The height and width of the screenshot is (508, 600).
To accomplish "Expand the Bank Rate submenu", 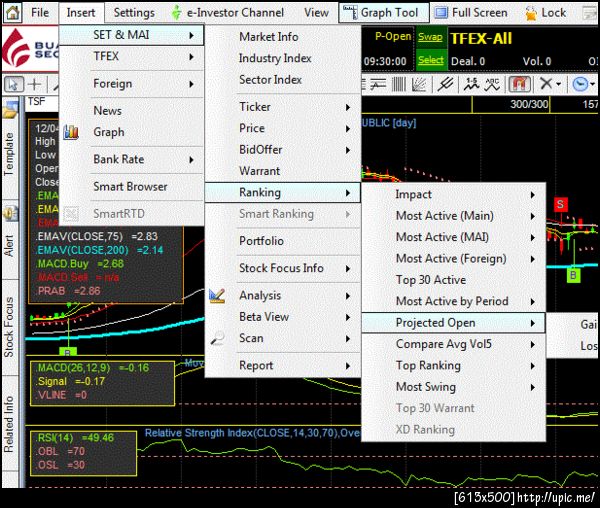I will tap(132, 159).
